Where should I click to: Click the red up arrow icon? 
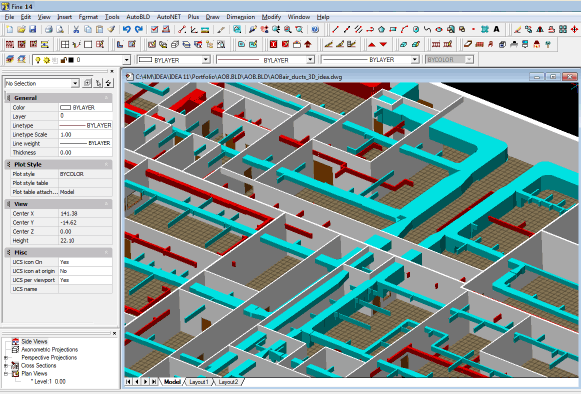coord(372,44)
